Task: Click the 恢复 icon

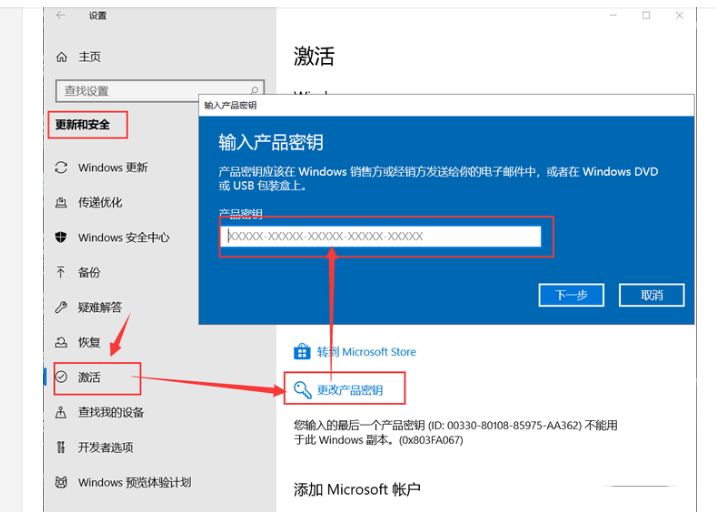Action: [61, 342]
